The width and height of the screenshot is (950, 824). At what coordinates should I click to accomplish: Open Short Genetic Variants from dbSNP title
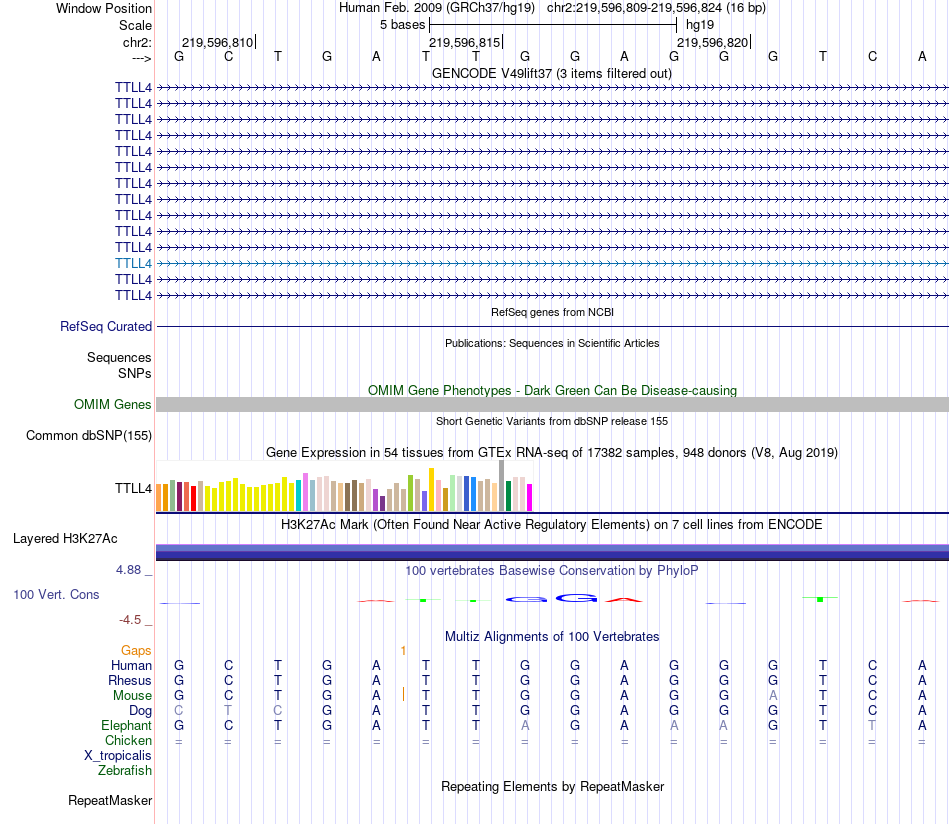[x=552, y=422]
